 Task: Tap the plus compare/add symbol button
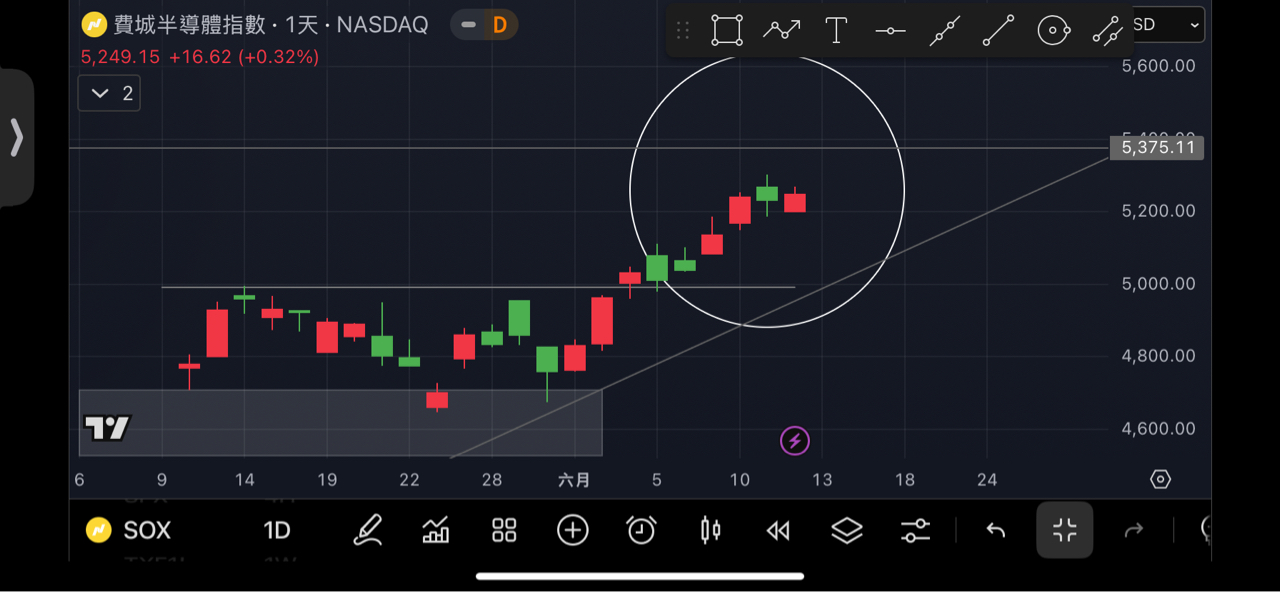tap(573, 530)
